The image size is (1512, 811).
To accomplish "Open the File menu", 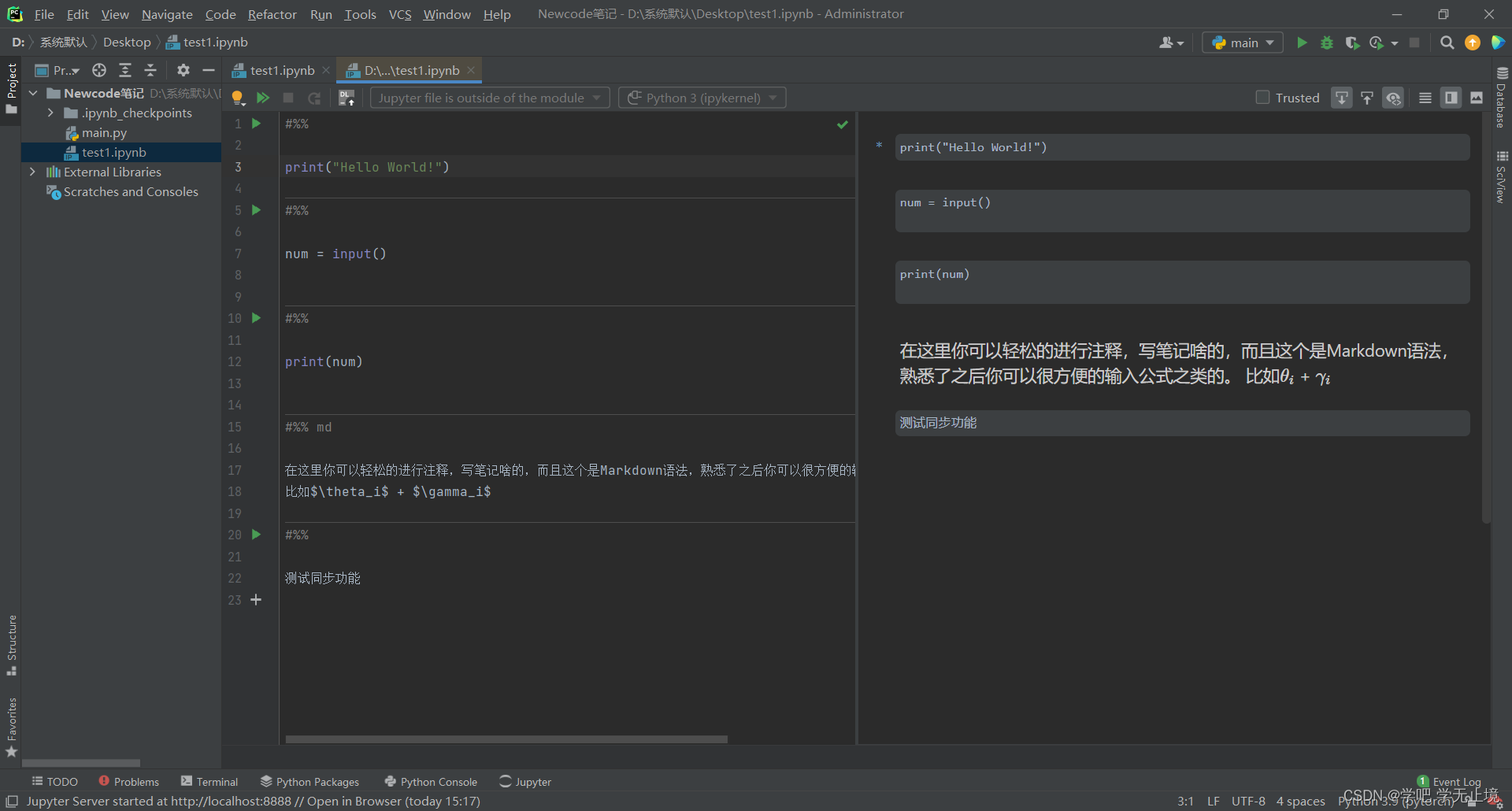I will coord(44,14).
